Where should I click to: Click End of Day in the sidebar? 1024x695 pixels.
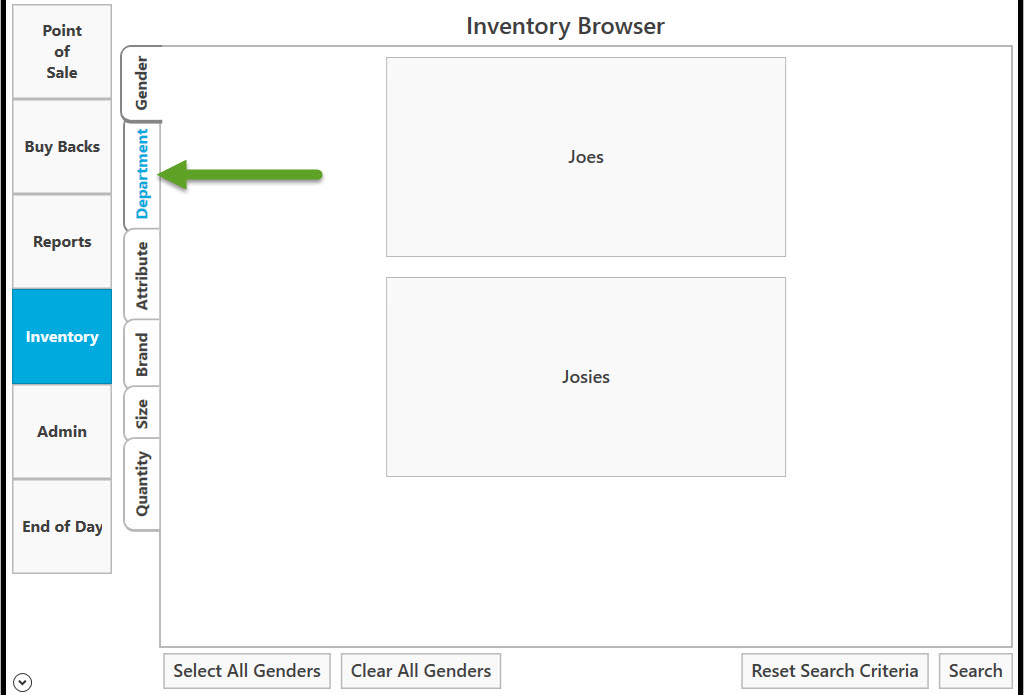click(62, 527)
